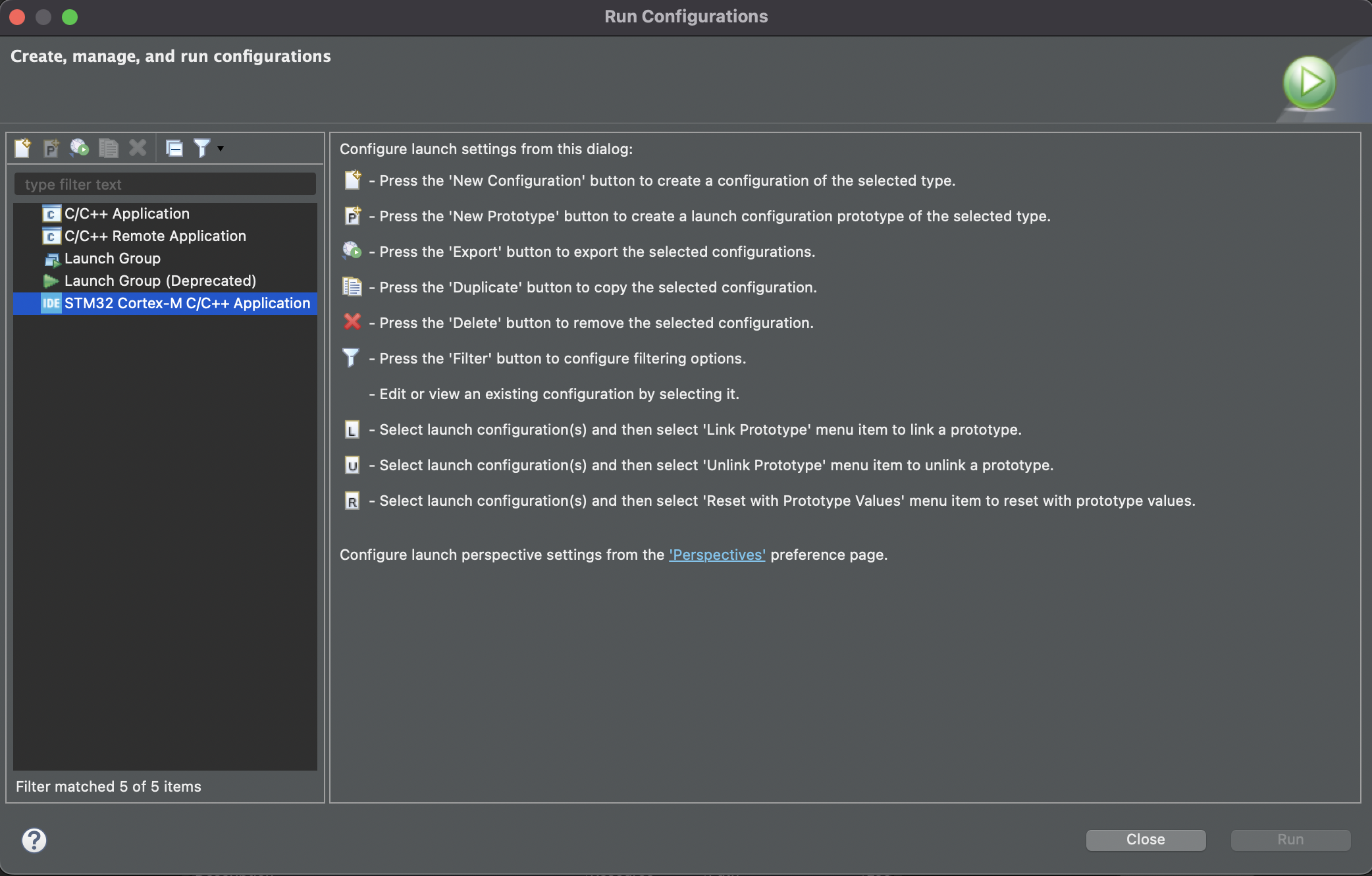
Task: Click the New launch configuration toolbar icon
Action: (23, 148)
